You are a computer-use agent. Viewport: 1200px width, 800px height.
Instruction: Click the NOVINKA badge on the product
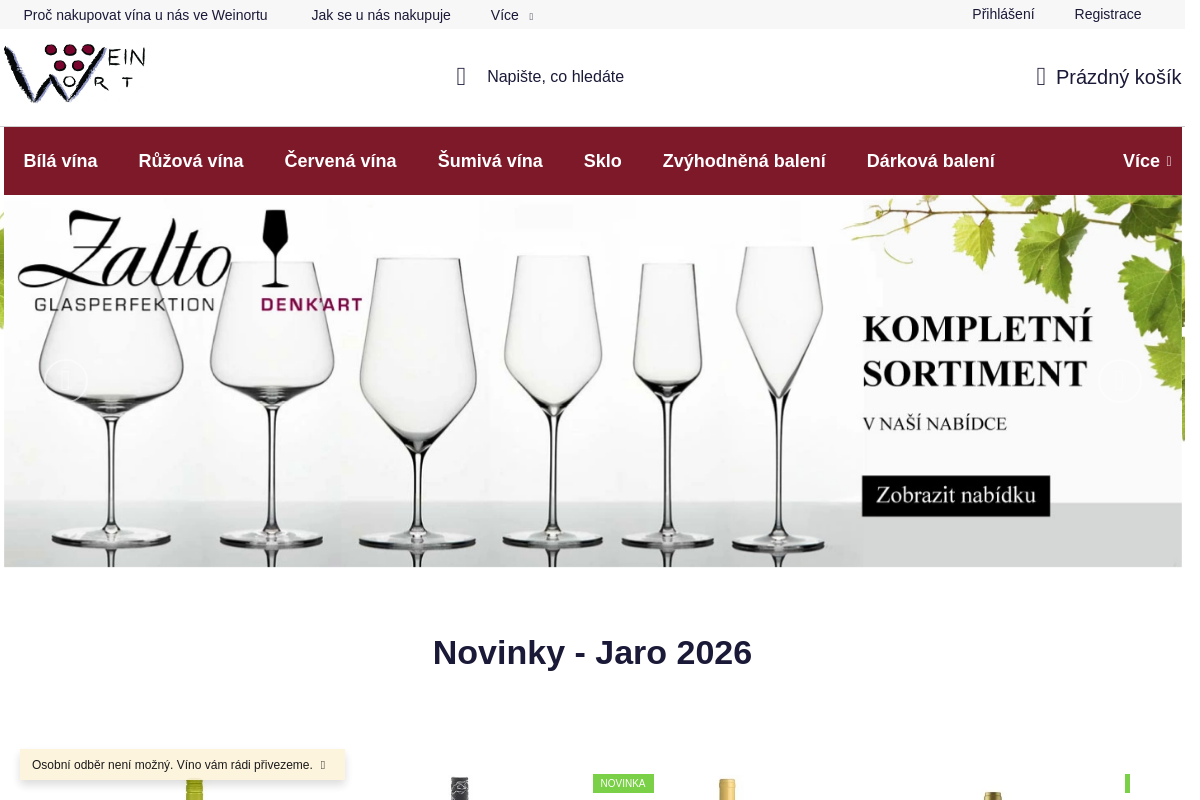click(623, 783)
